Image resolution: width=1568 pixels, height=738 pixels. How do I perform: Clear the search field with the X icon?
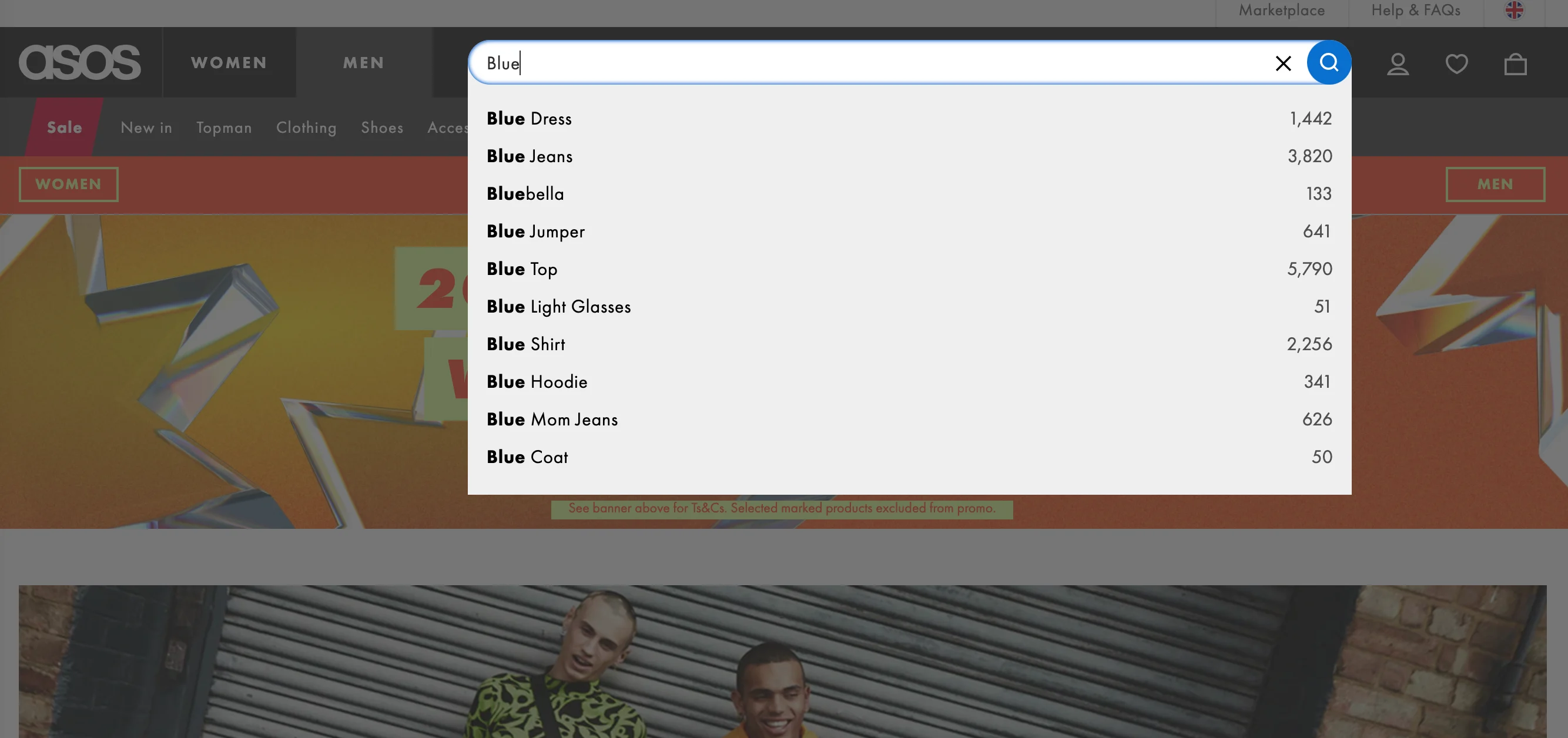point(1283,63)
